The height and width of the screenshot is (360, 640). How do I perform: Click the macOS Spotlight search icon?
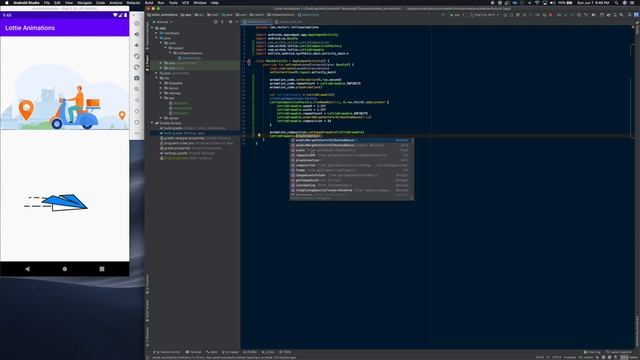(x=616, y=2)
